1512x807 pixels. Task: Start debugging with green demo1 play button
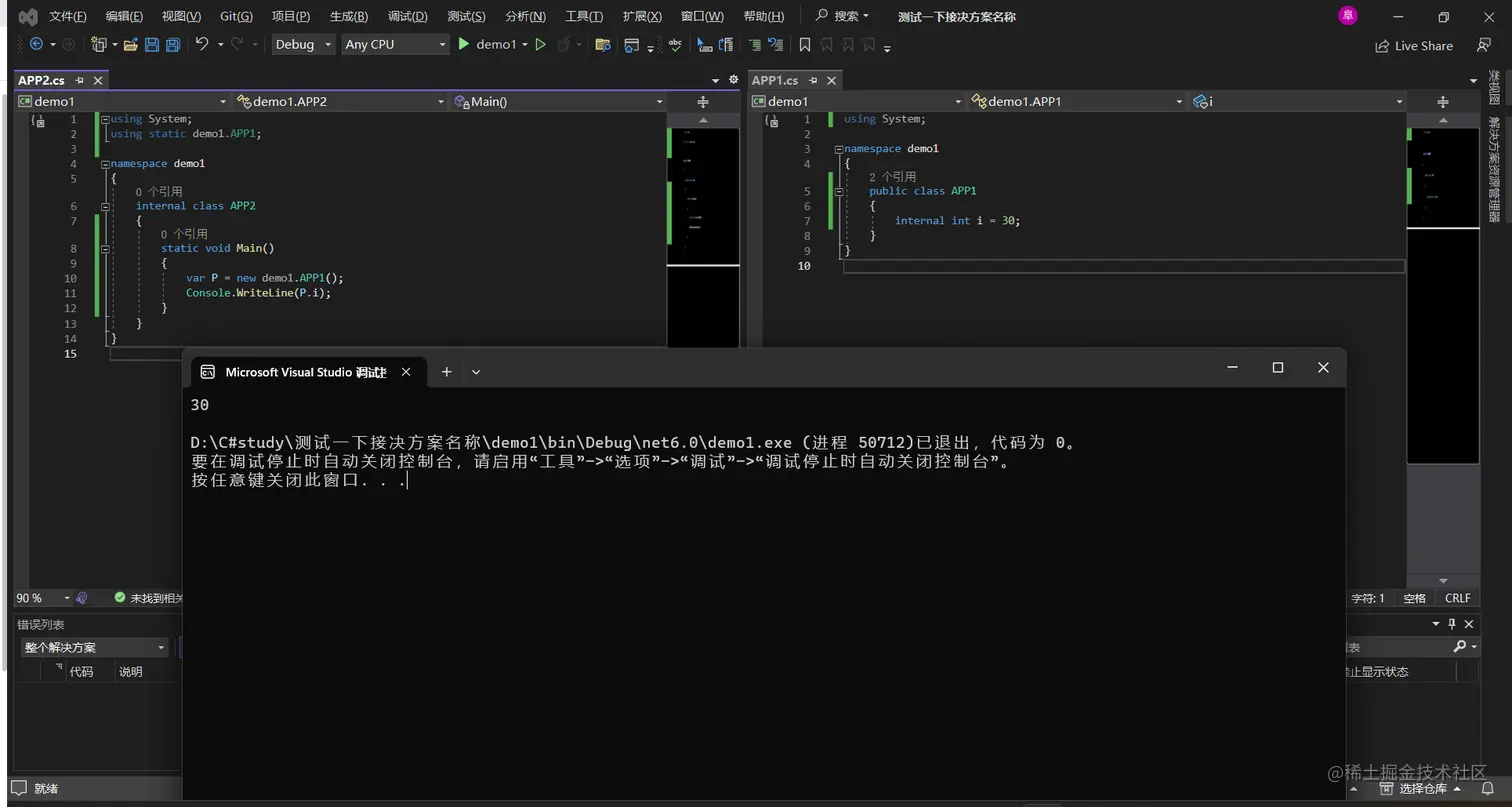[487, 44]
